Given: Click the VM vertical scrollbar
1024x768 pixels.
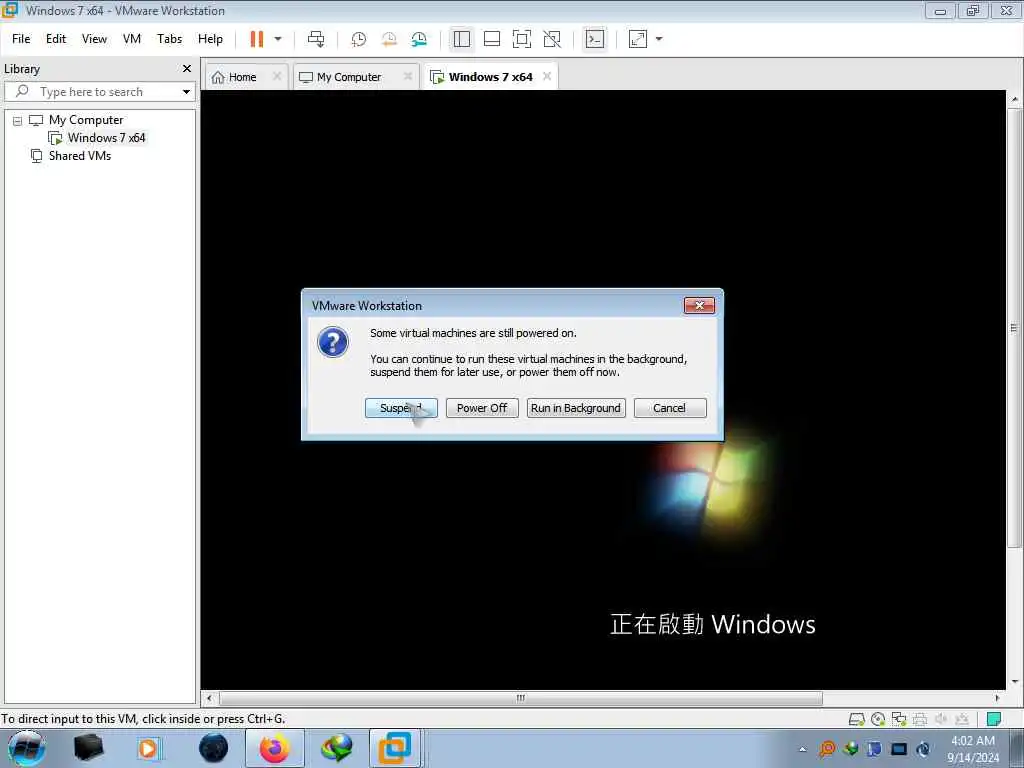Looking at the screenshot, I should point(1014,328).
